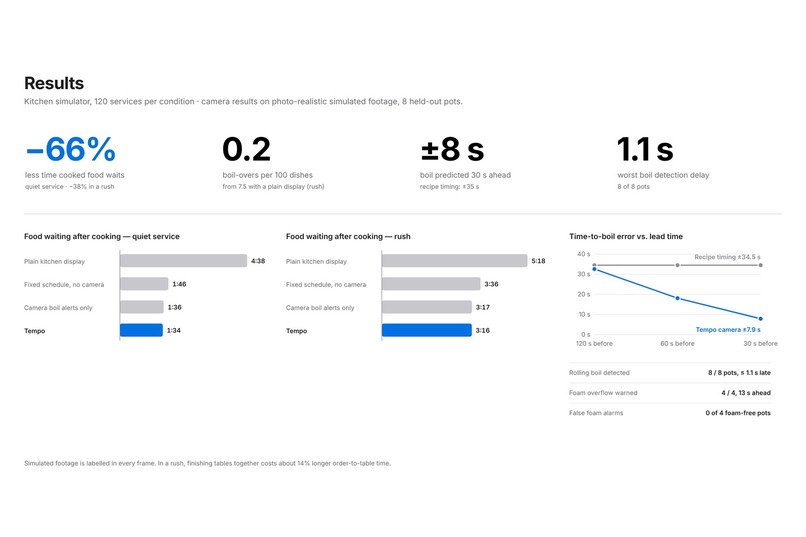The image size is (806, 537).
Task: Select the Camera boil alerts only bar in rush chart
Action: tap(427, 307)
